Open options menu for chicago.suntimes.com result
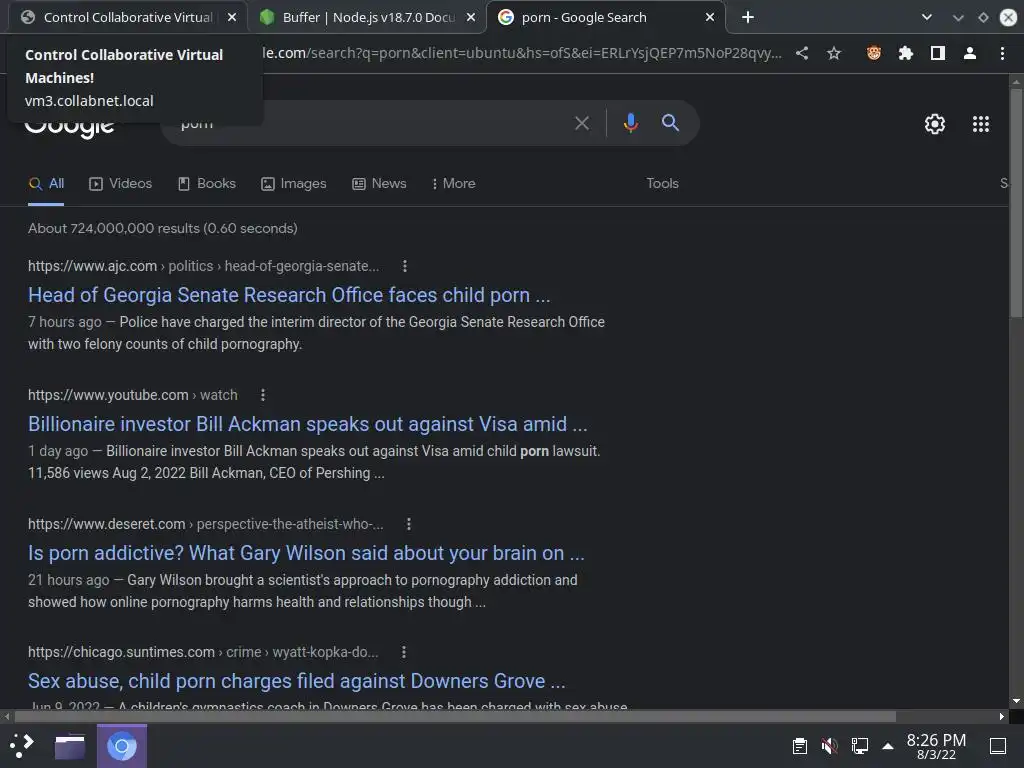This screenshot has height=768, width=1024. 404,652
